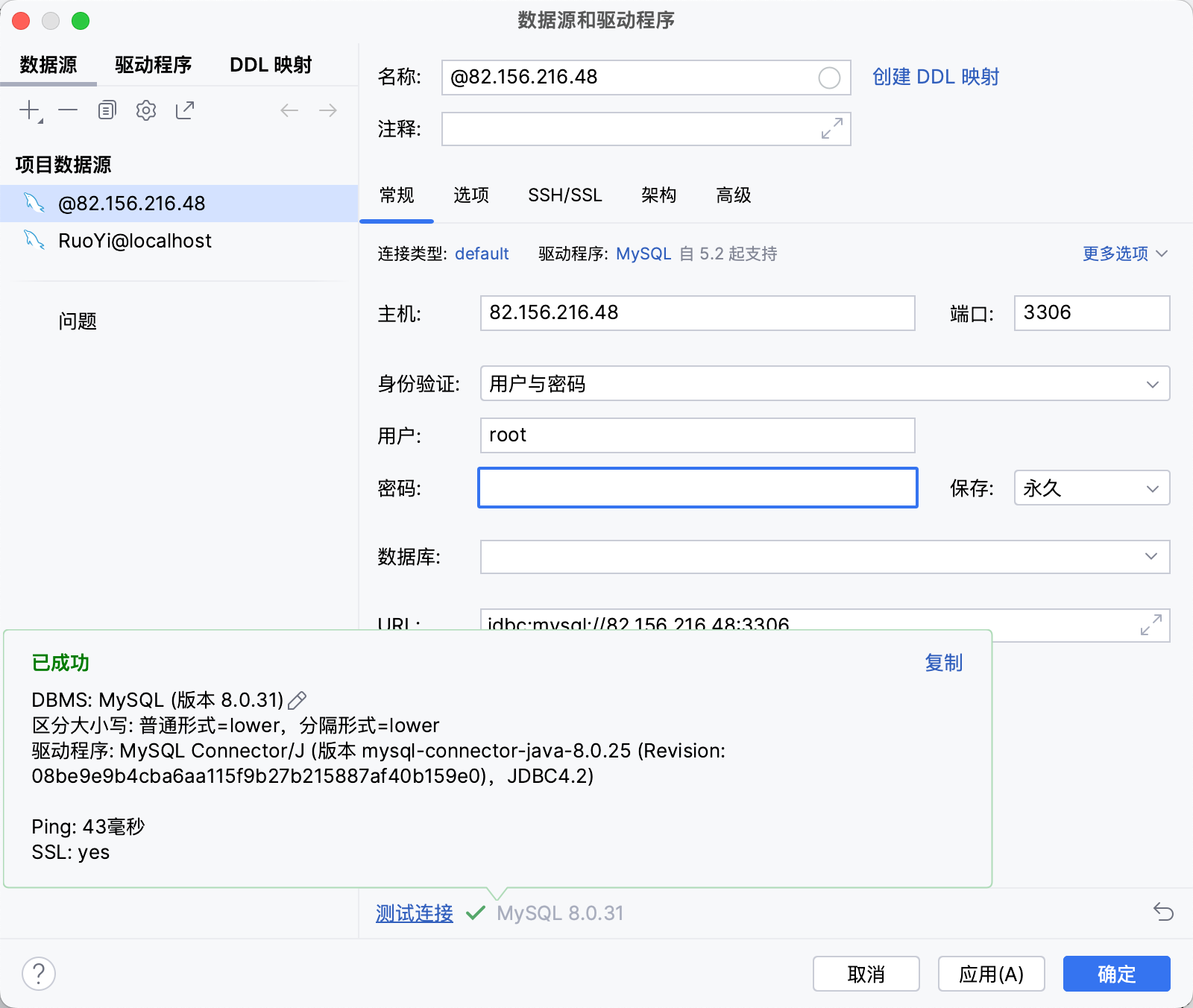Expand the URL field with arrows icon

point(1151,625)
